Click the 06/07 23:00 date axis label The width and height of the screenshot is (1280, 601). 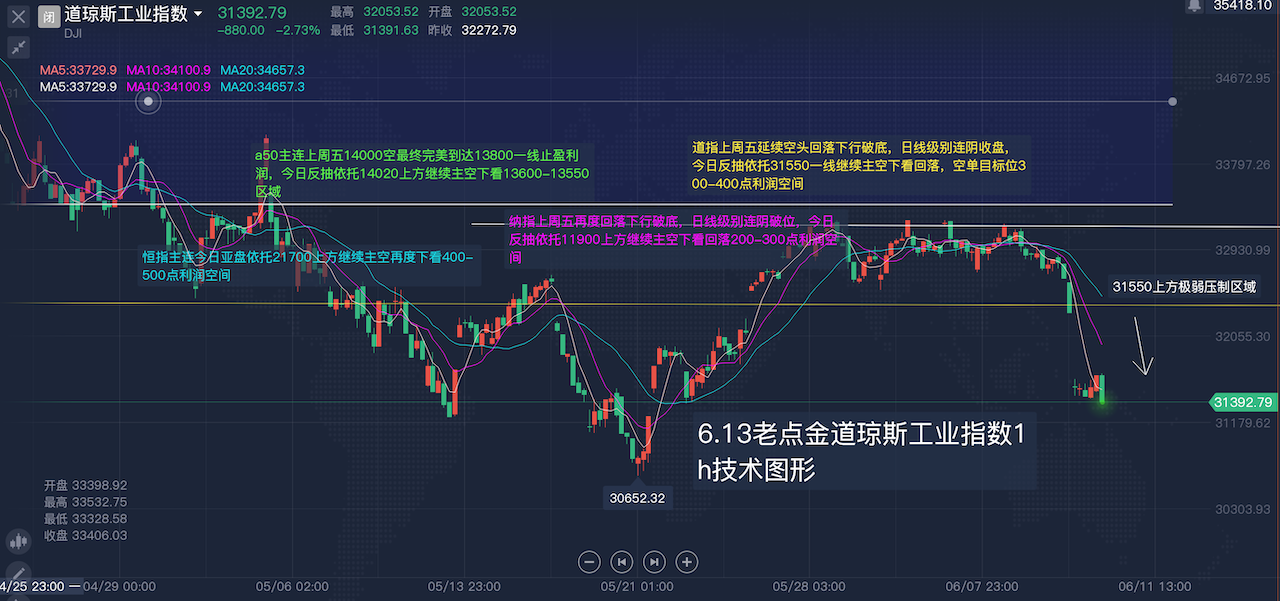(x=983, y=586)
